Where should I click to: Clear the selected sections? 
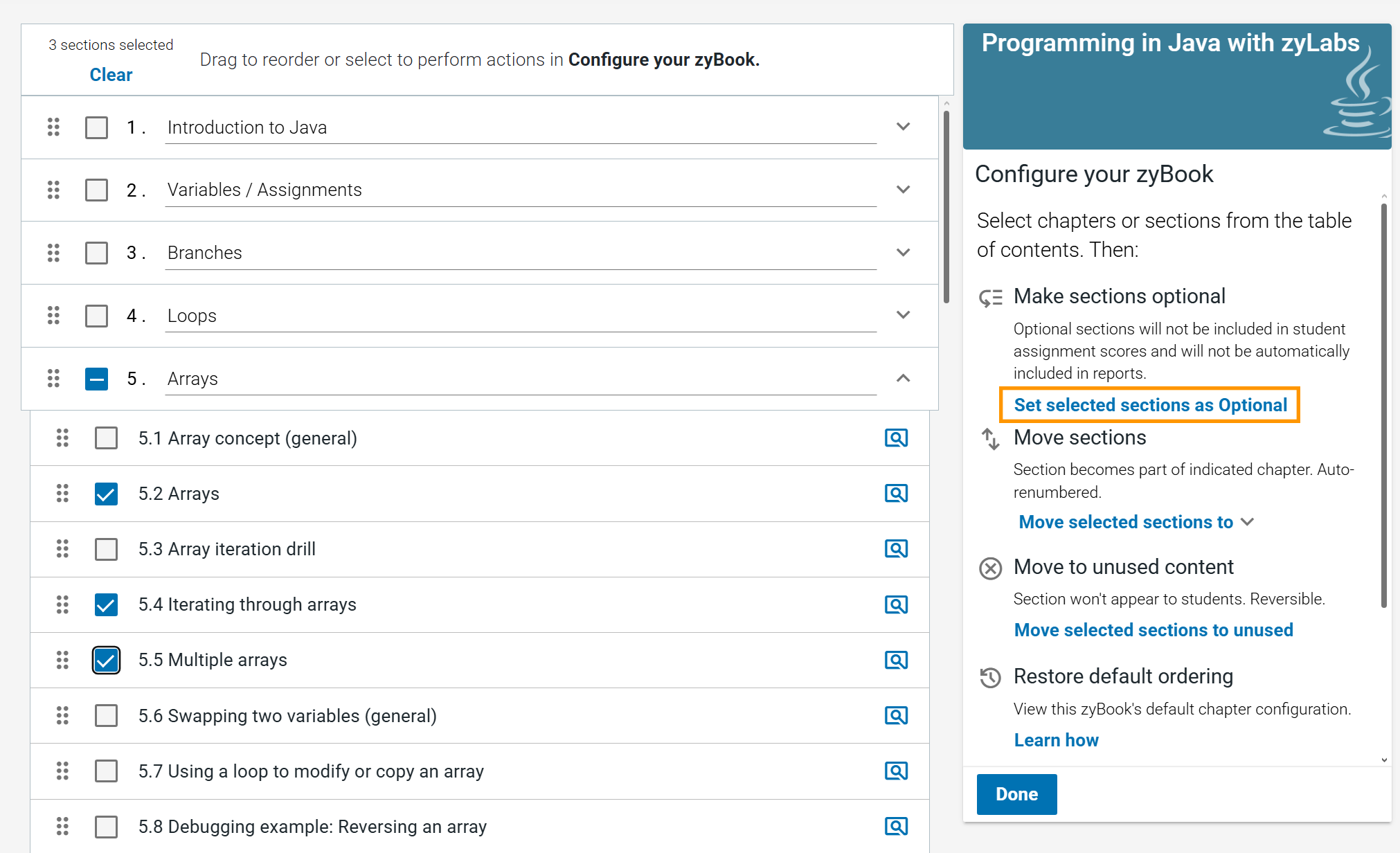[111, 75]
